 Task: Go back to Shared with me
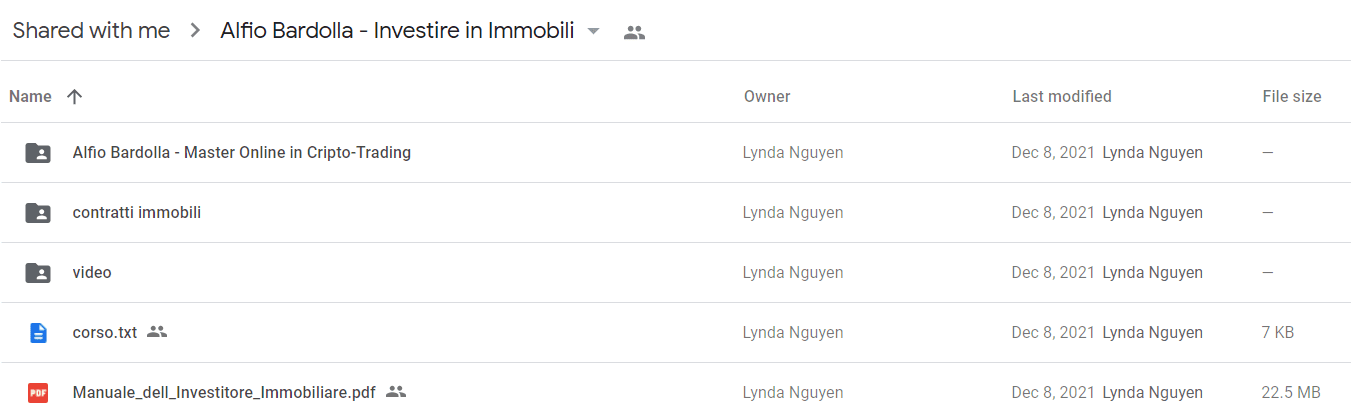point(91,31)
